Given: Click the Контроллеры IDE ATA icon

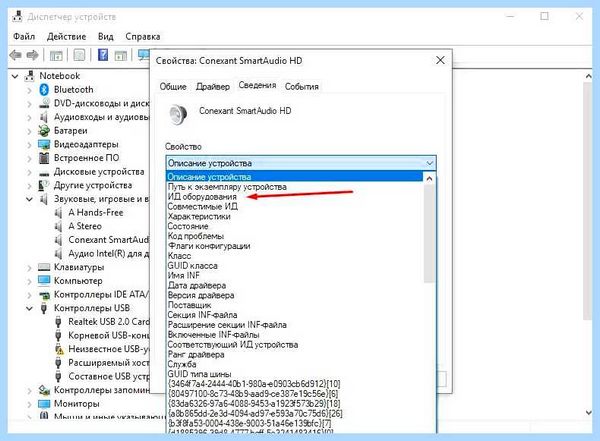Looking at the screenshot, I should [44, 295].
